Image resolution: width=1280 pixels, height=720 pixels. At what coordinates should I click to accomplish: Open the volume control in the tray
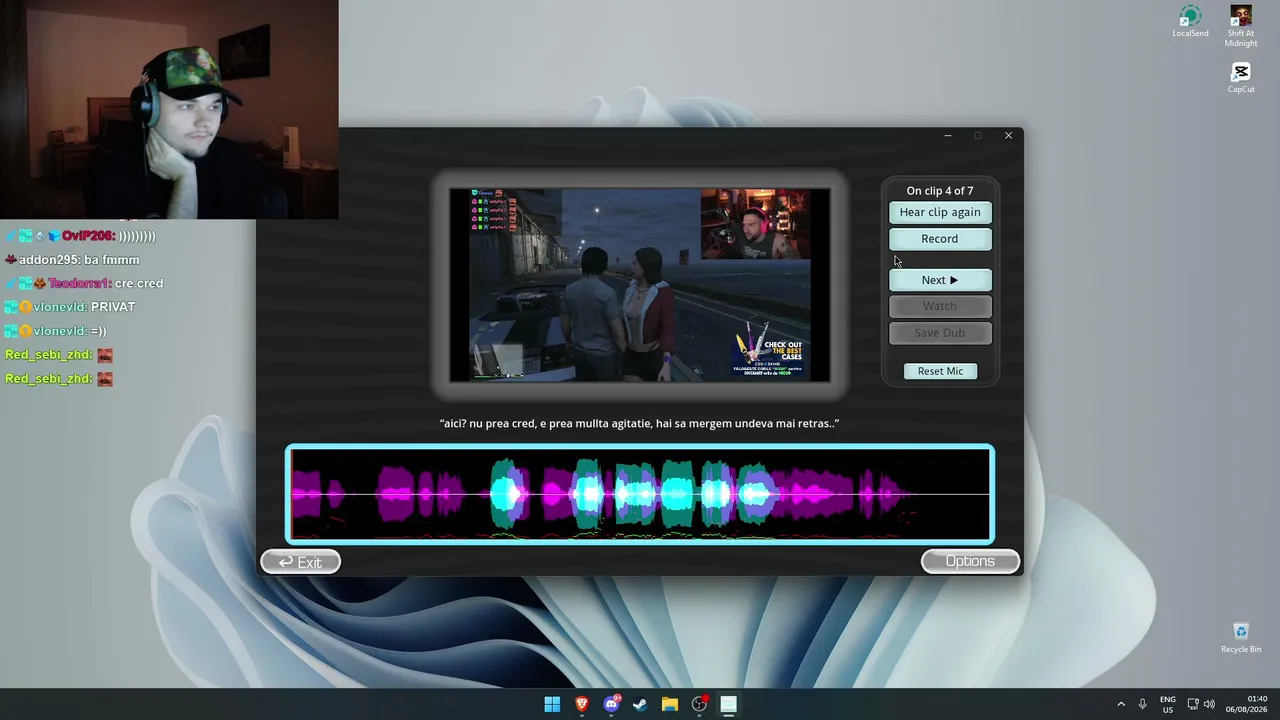pyautogui.click(x=1209, y=704)
